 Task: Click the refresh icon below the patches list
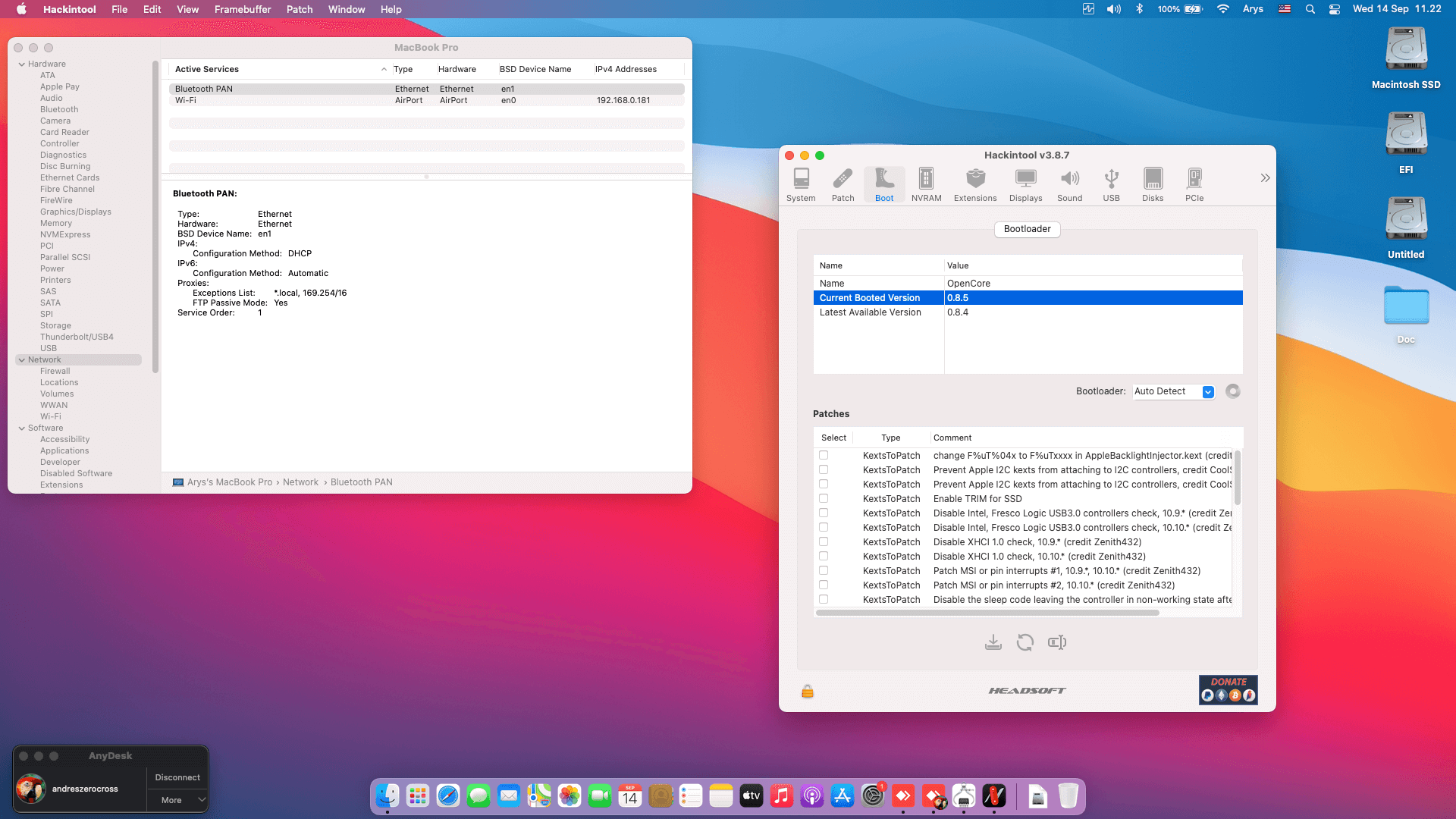[1025, 642]
